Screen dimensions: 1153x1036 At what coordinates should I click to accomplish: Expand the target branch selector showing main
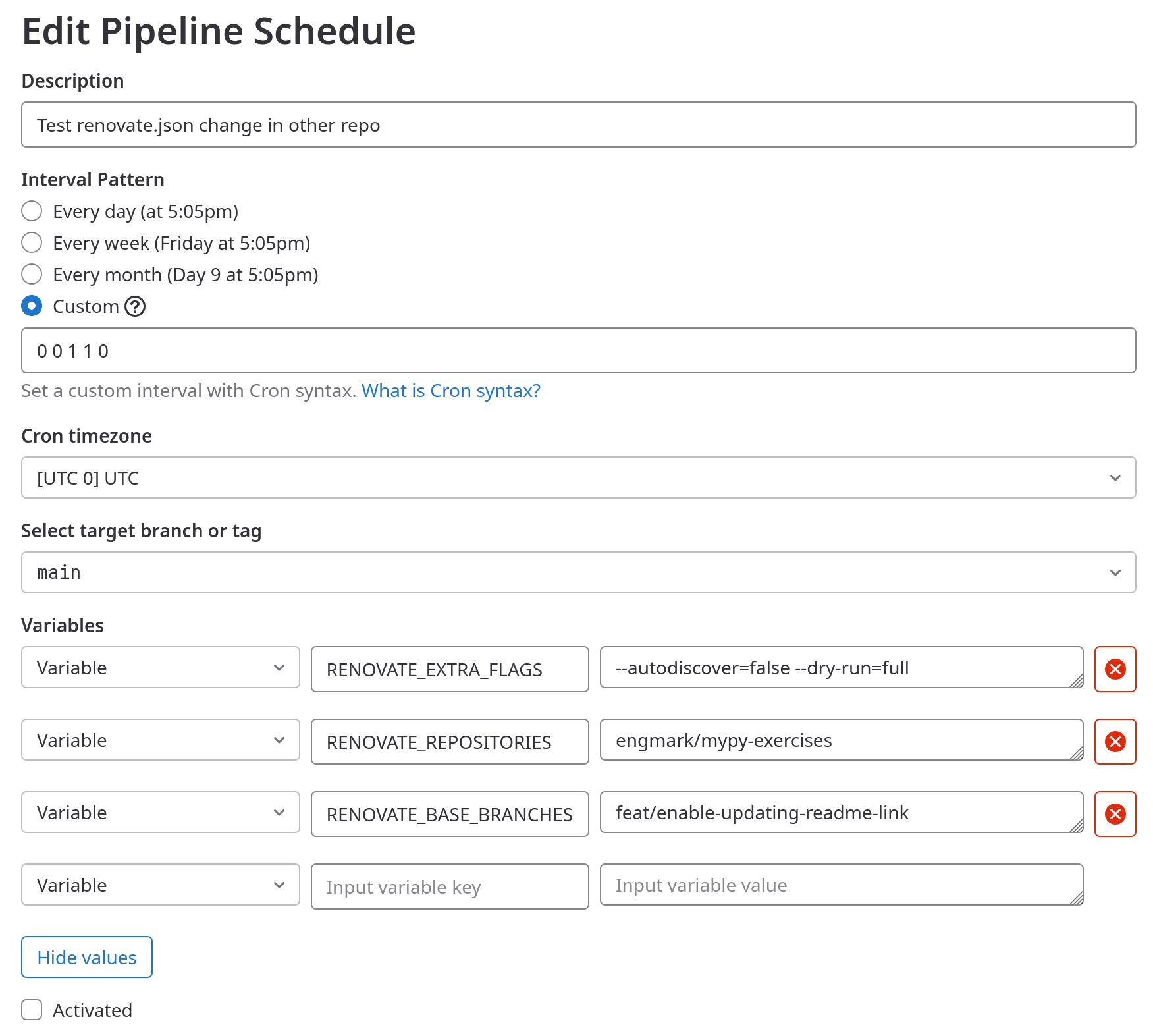pos(578,572)
